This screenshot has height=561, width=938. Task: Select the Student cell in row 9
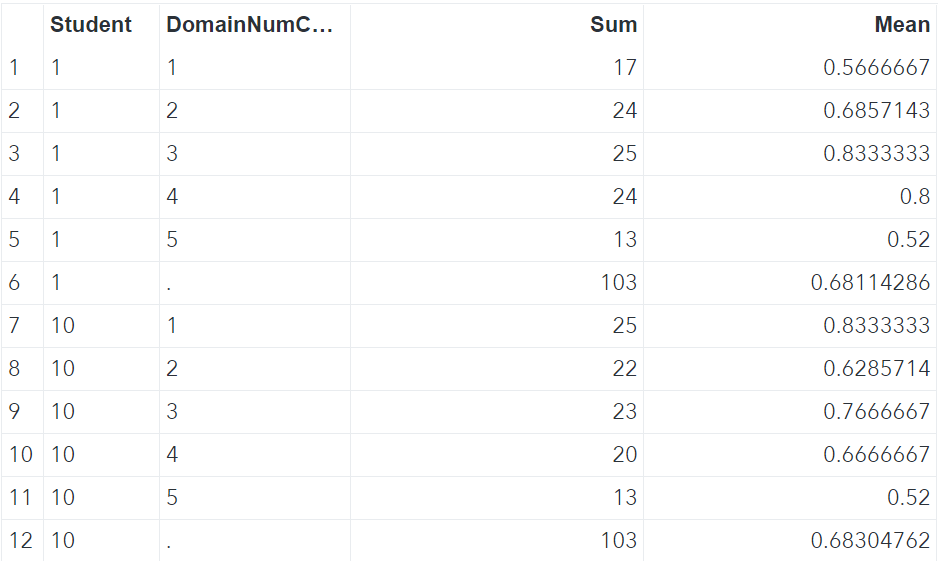coord(63,412)
